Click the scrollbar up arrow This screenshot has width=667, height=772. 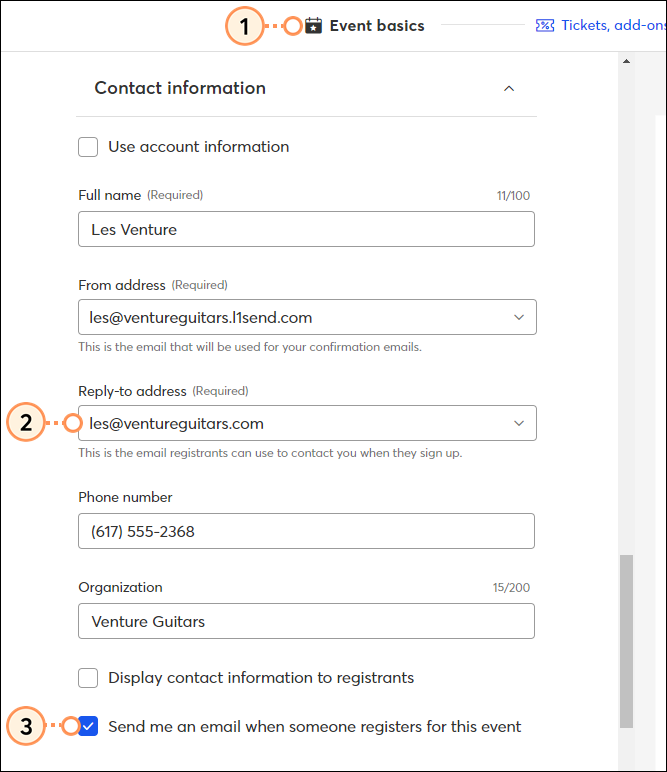pyautogui.click(x=626, y=62)
